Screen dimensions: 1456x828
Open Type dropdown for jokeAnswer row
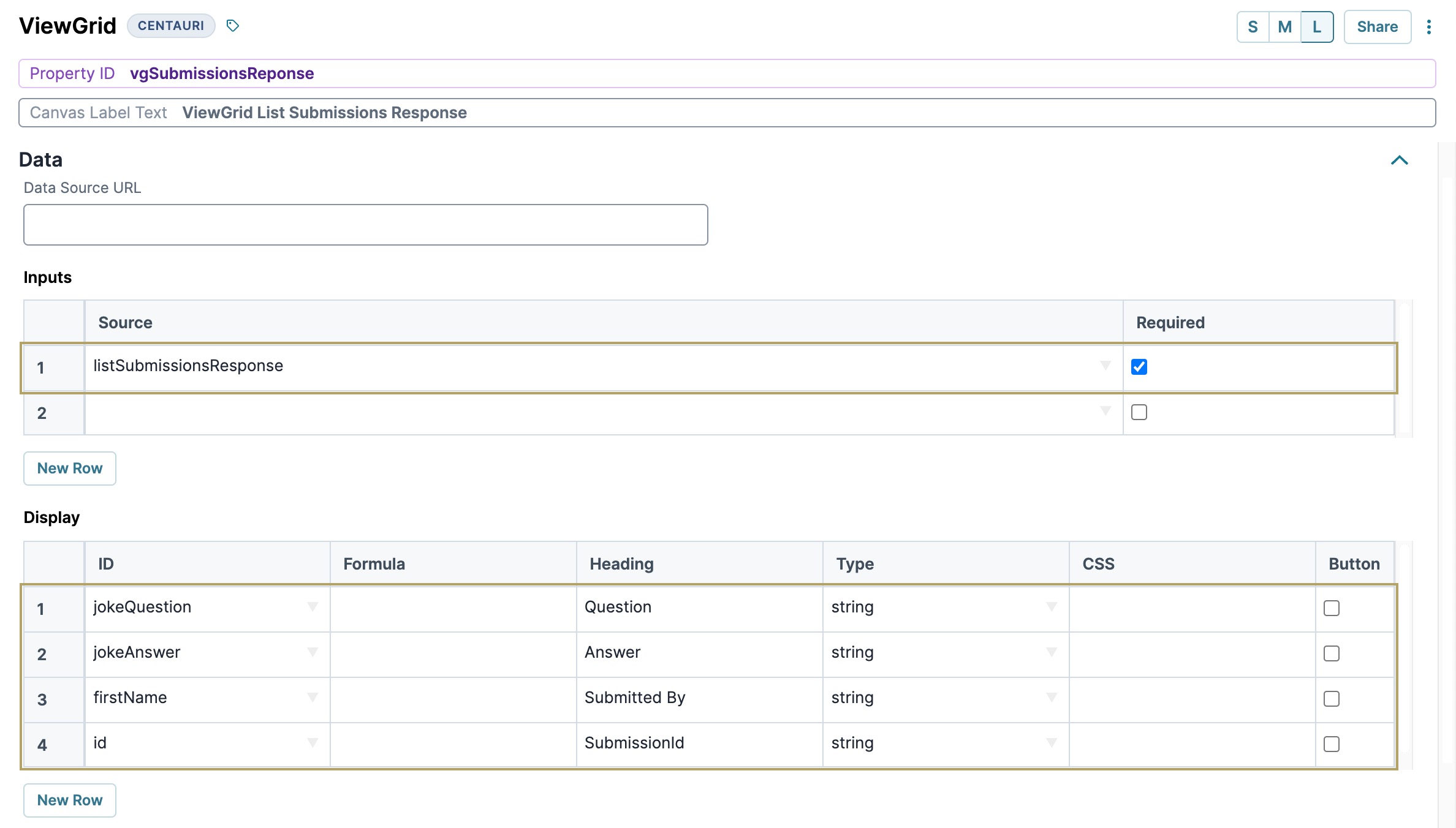point(1052,652)
